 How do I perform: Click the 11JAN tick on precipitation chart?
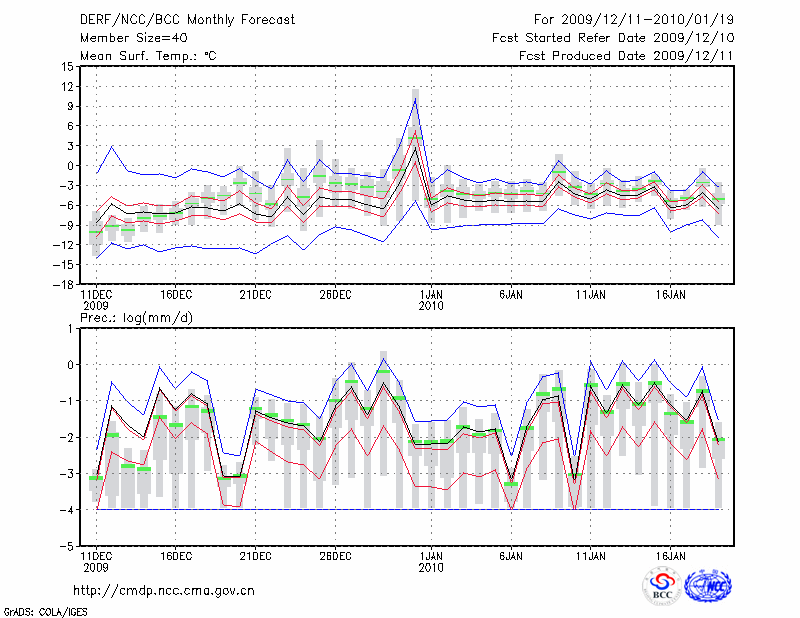(x=591, y=555)
